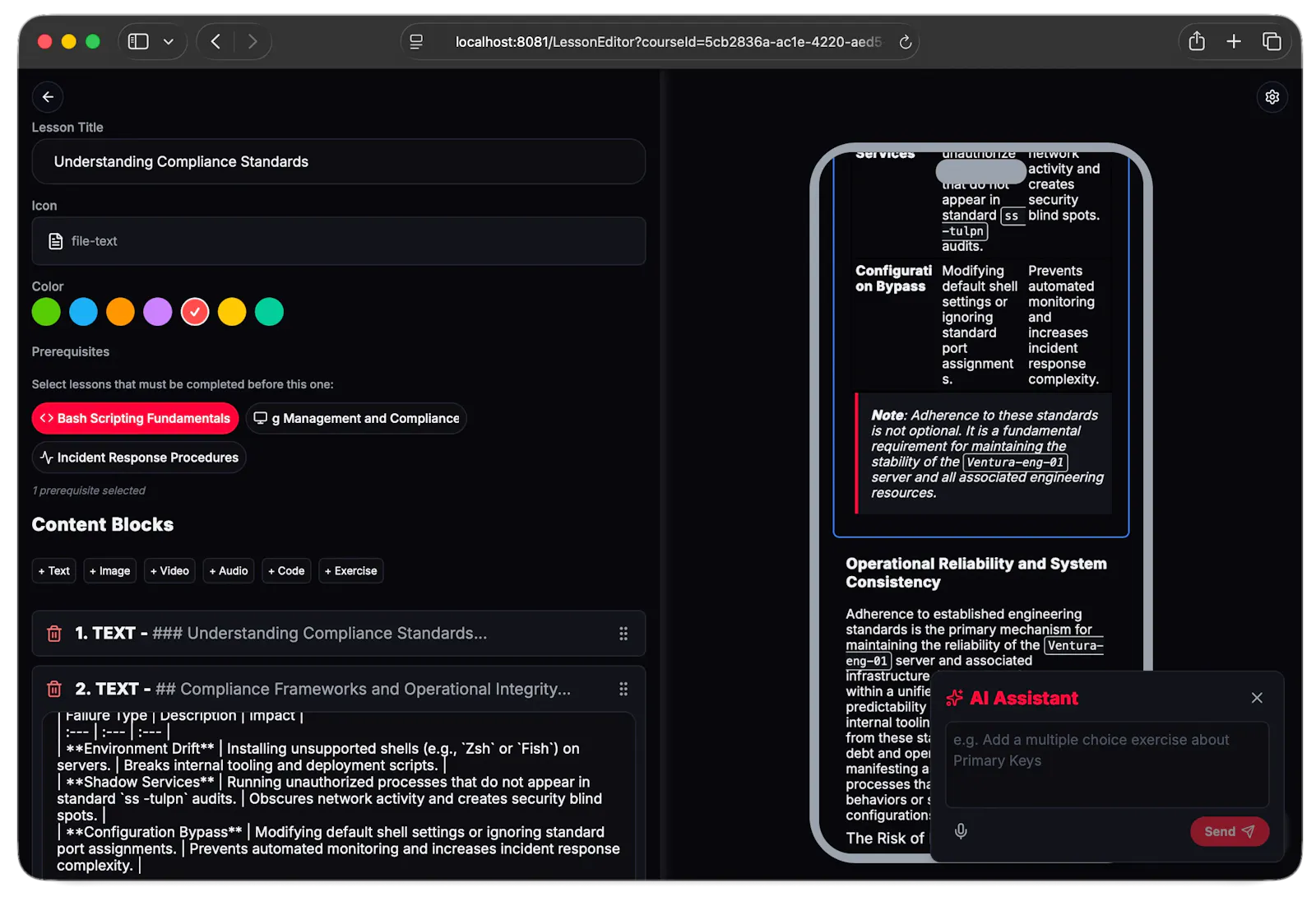The image size is (1316, 897).
Task: Select the yellow color swatch
Action: pyautogui.click(x=232, y=312)
